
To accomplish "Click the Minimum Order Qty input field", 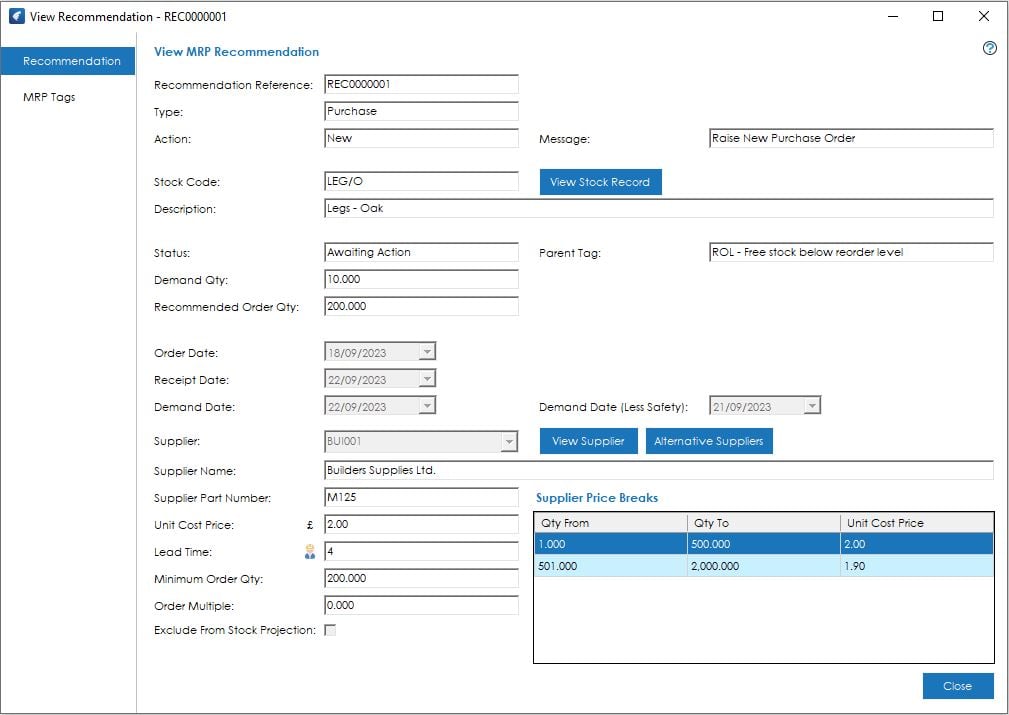I will click(x=420, y=578).
